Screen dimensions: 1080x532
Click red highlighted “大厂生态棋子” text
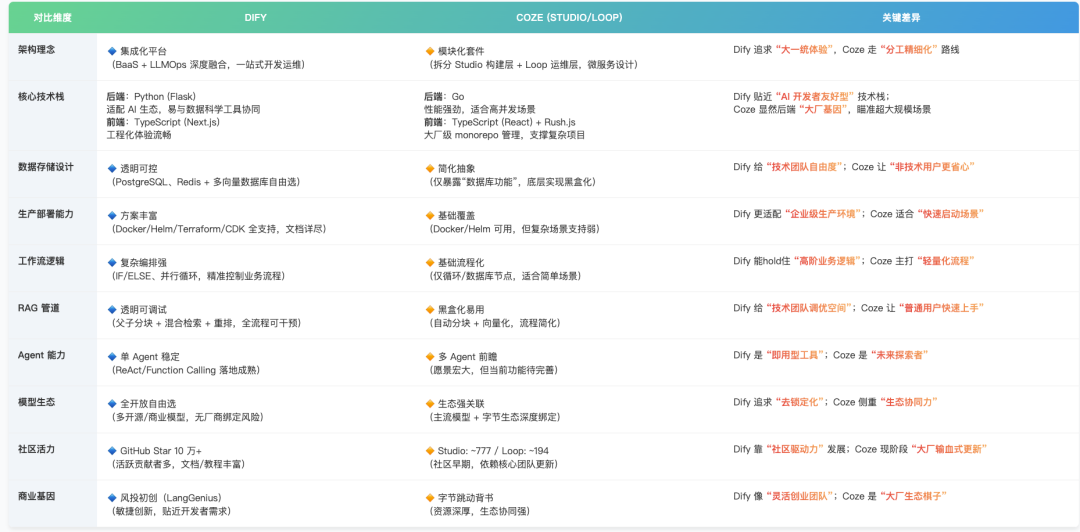915,496
